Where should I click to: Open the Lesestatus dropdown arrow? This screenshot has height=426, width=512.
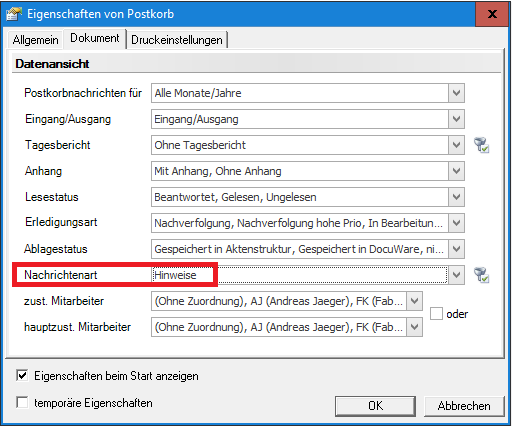(x=456, y=197)
